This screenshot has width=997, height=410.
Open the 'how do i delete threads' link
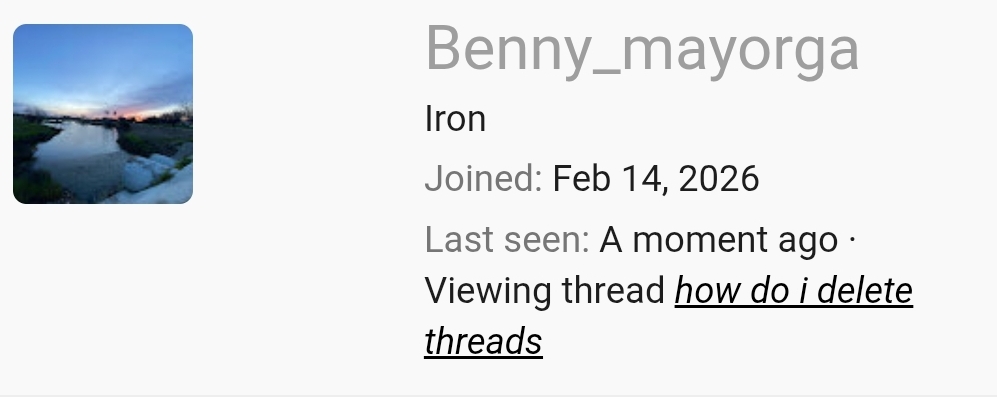click(668, 316)
